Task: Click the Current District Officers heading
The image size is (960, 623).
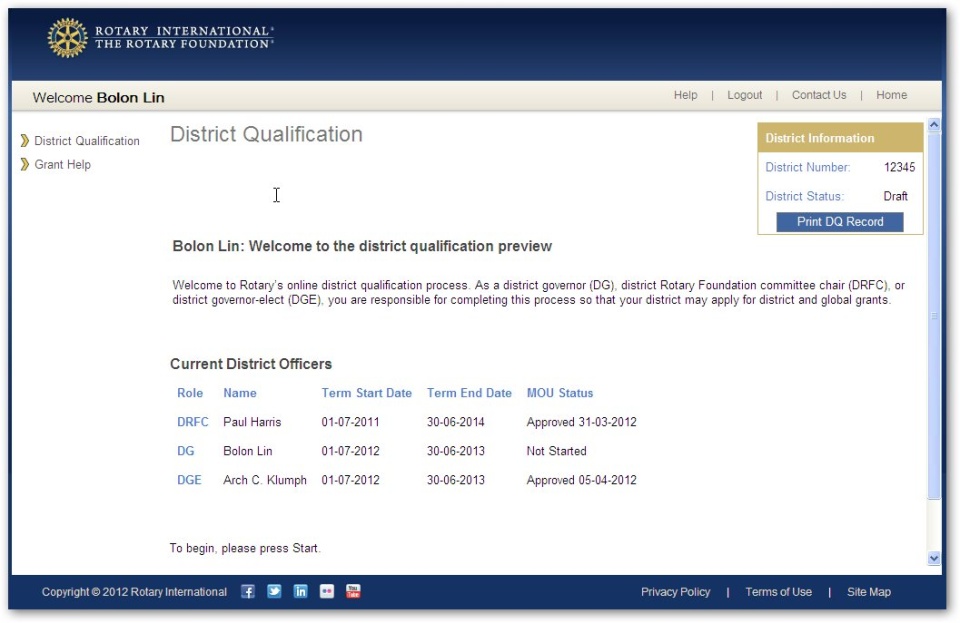Action: [x=251, y=364]
